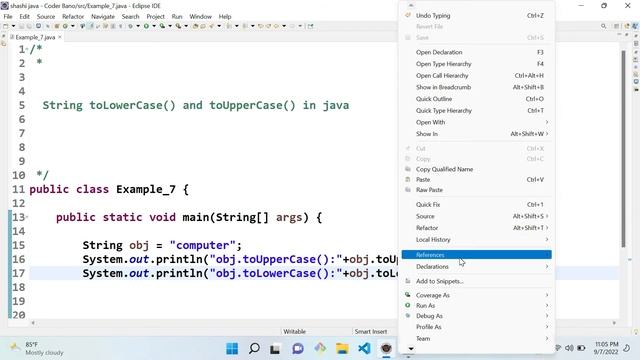Open the Navigate menu in the menu bar
The height and width of the screenshot is (360, 640).
[103, 16]
